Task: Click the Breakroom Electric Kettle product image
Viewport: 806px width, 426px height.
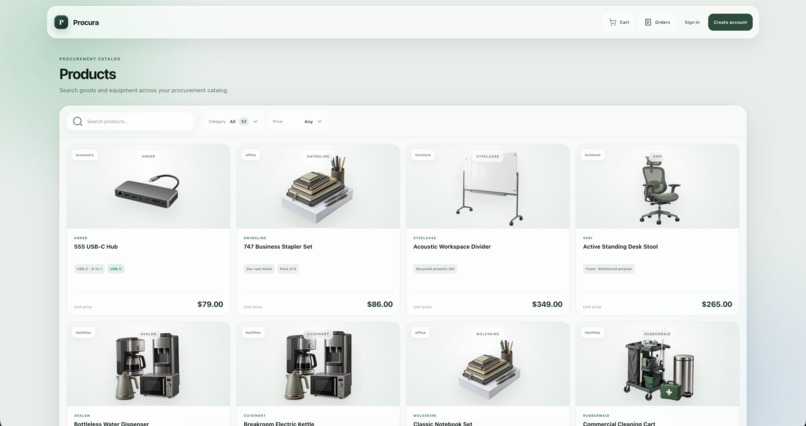Action: click(x=318, y=366)
